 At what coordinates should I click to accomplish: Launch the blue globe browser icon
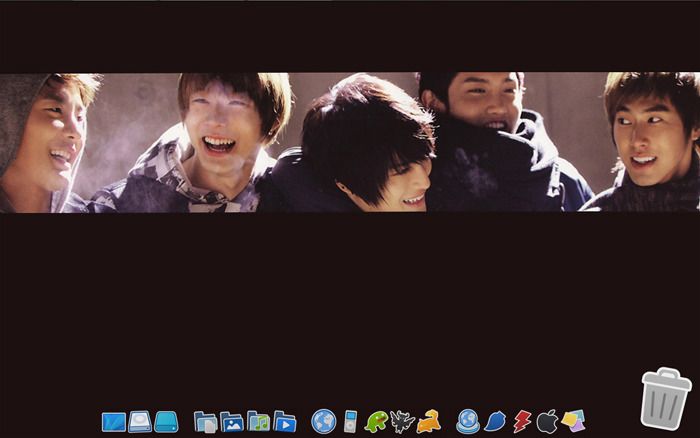(324, 421)
